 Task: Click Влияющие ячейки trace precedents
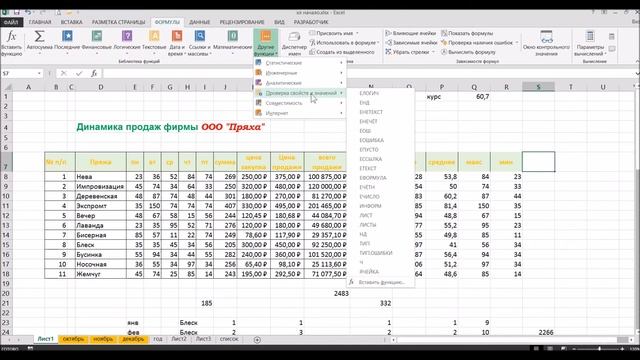tap(411, 33)
